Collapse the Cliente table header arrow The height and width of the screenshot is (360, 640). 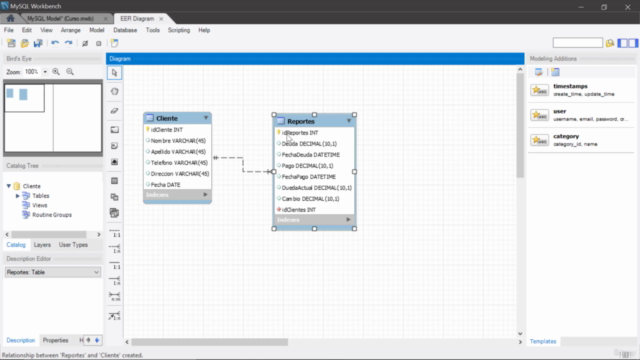[206, 118]
